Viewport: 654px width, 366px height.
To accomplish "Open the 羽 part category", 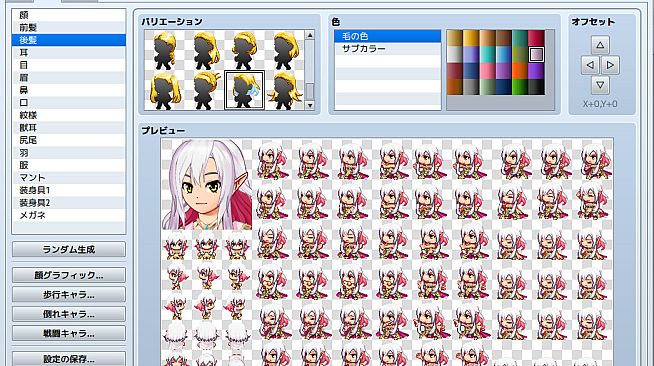I will click(x=69, y=153).
